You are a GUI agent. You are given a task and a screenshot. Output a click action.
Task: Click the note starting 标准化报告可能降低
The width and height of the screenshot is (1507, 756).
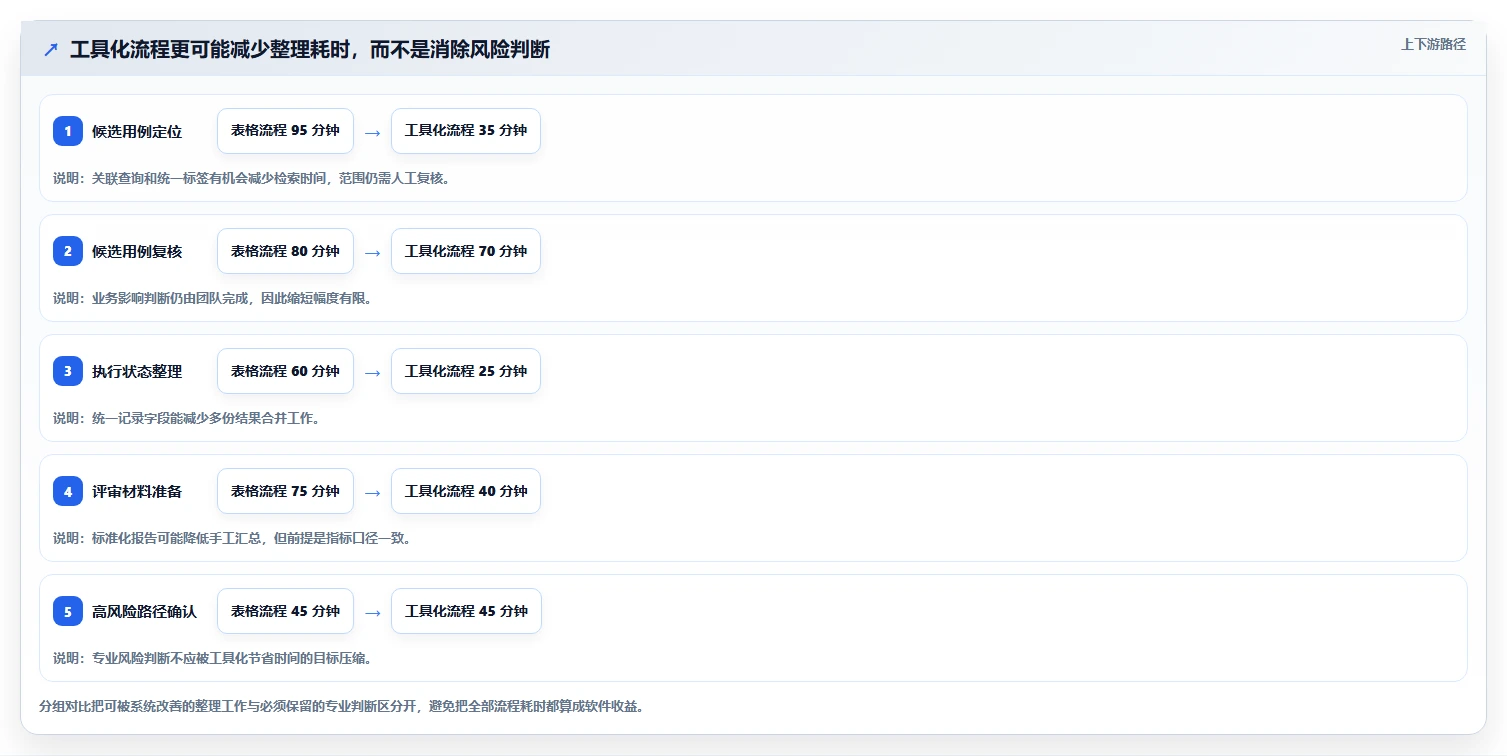[x=232, y=538]
